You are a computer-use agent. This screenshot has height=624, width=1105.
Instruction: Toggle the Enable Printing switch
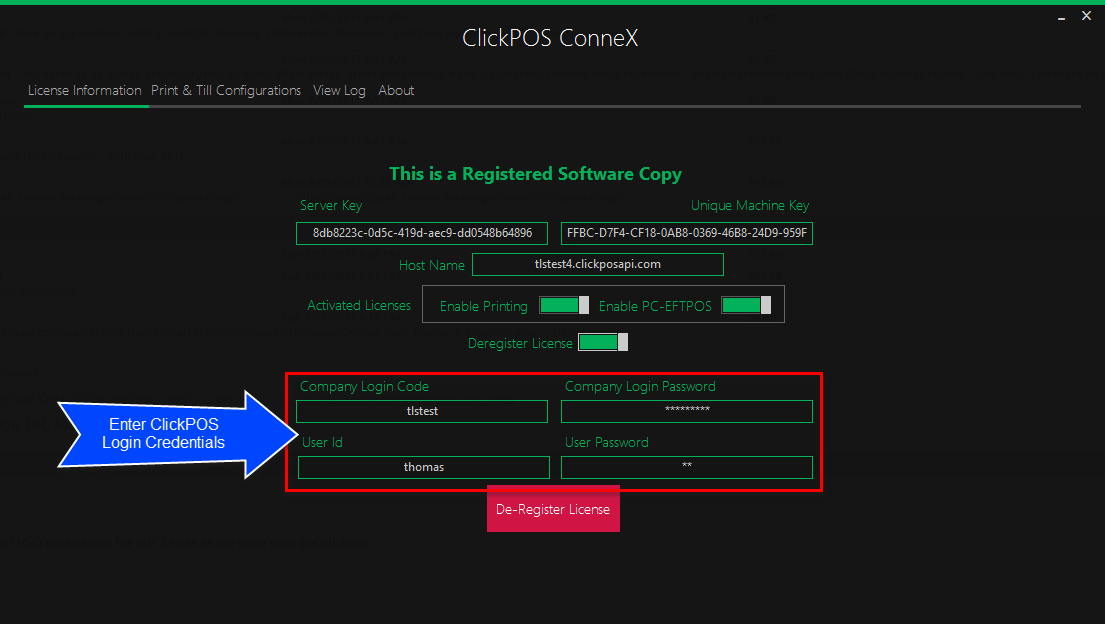pos(564,305)
